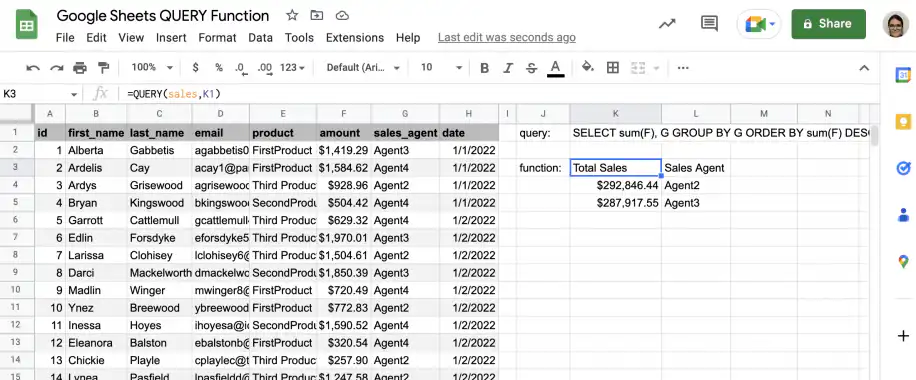Open Google Maps side panel
The width and height of the screenshot is (916, 380).
(903, 261)
